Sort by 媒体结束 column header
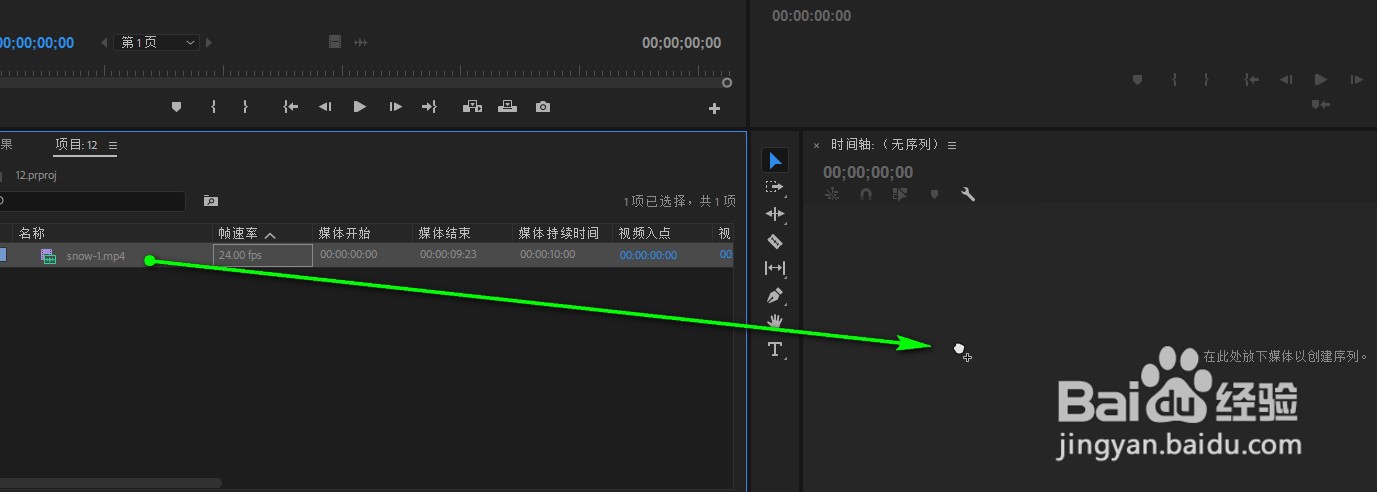This screenshot has height=492, width=1377. pos(444,233)
